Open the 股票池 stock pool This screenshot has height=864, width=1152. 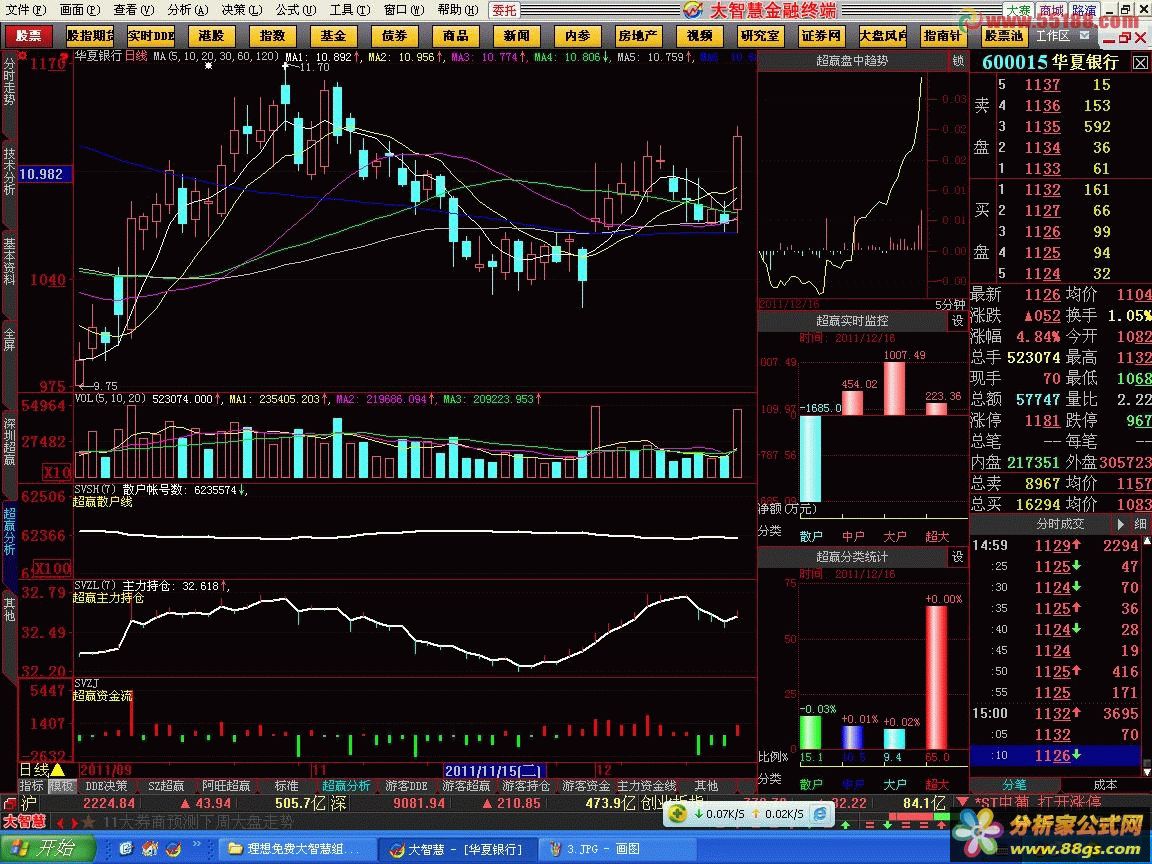tap(1004, 35)
